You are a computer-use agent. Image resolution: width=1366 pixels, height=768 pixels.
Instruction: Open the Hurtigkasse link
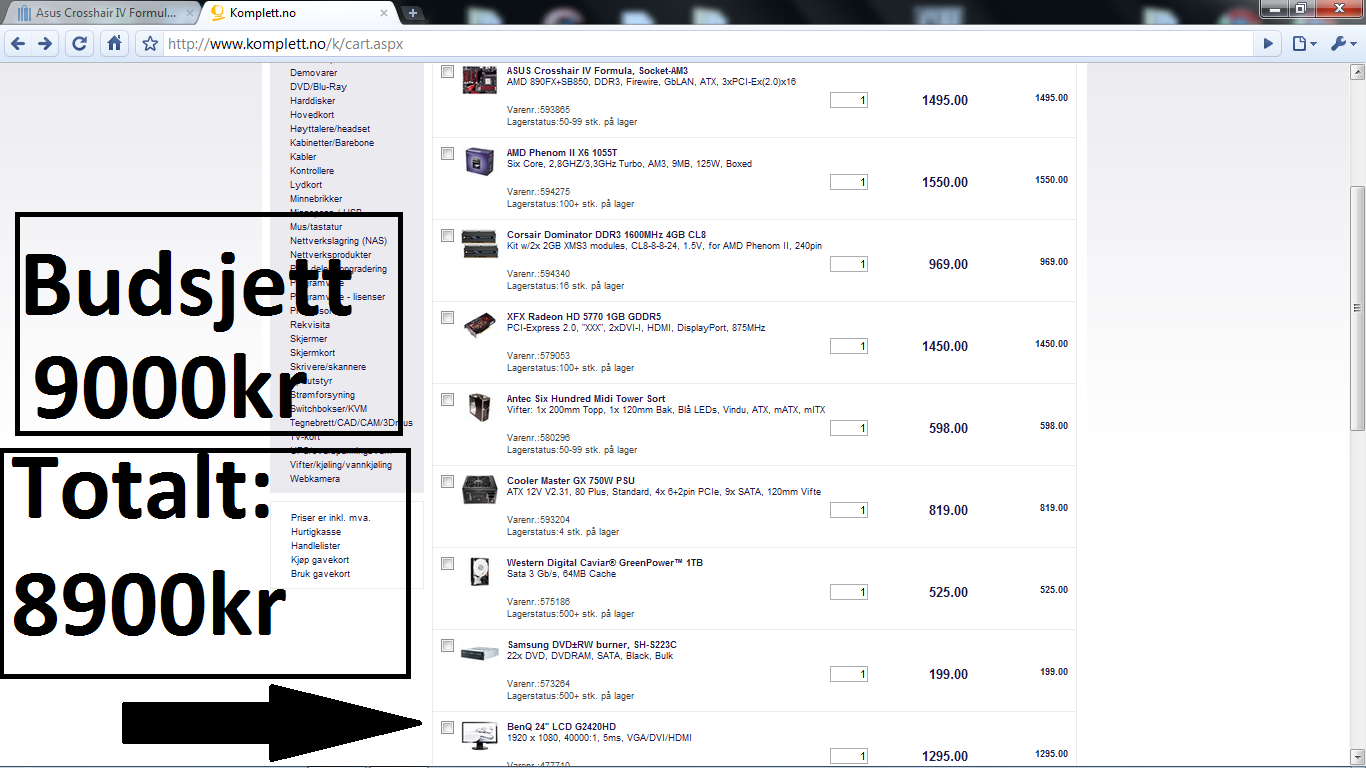click(x=315, y=532)
